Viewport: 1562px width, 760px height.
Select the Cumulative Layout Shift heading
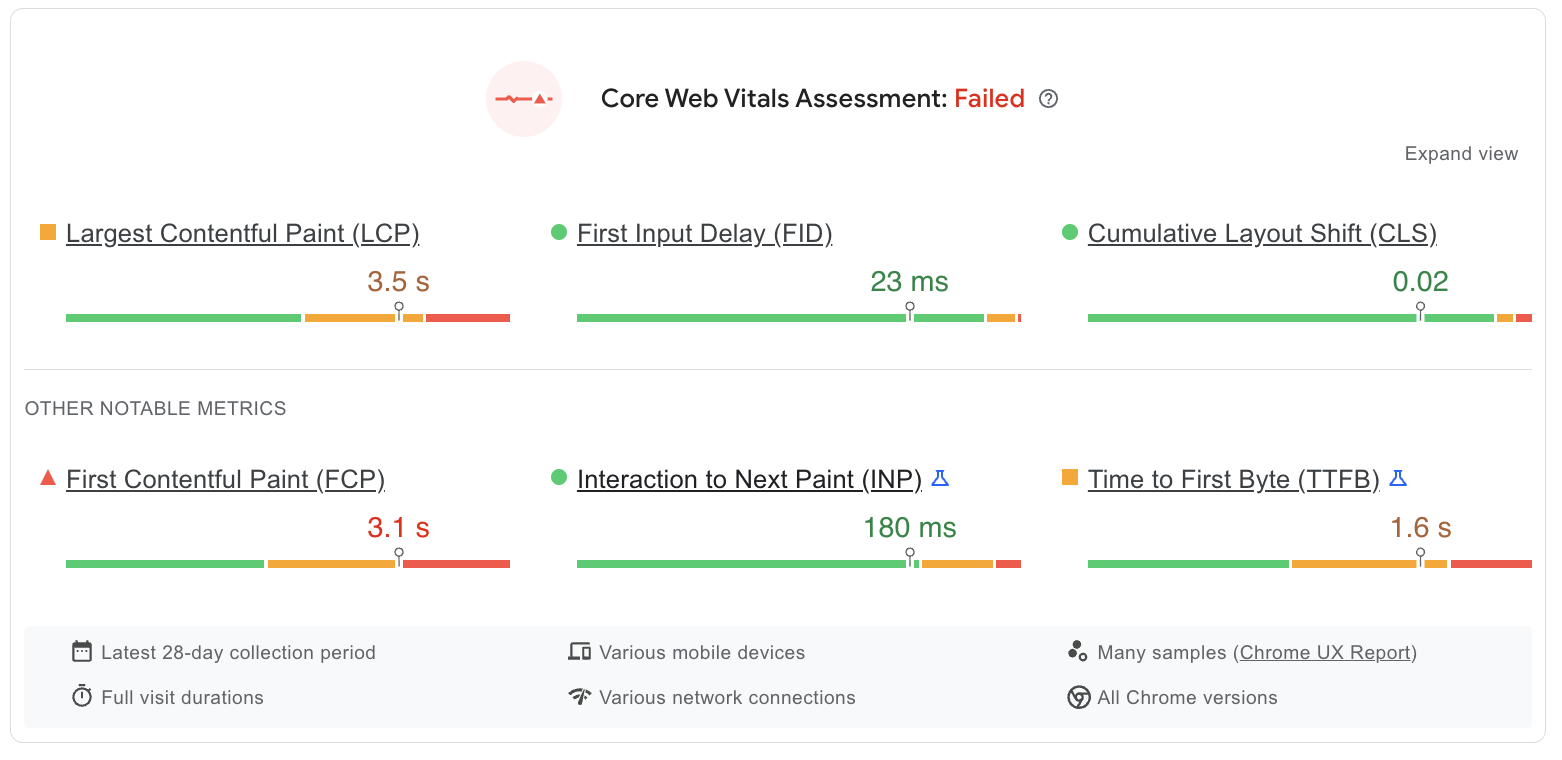click(1262, 233)
